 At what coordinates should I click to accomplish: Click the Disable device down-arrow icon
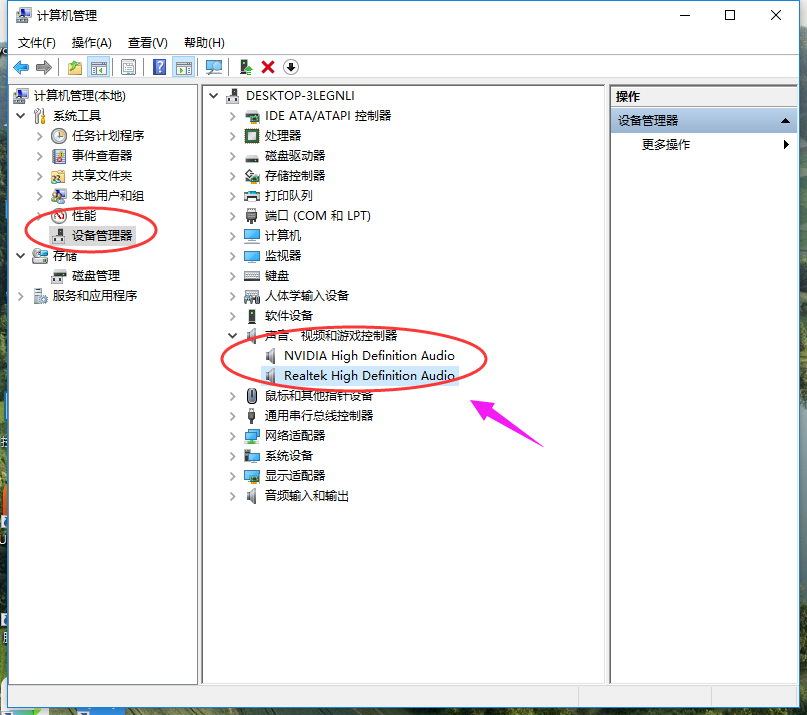(290, 66)
